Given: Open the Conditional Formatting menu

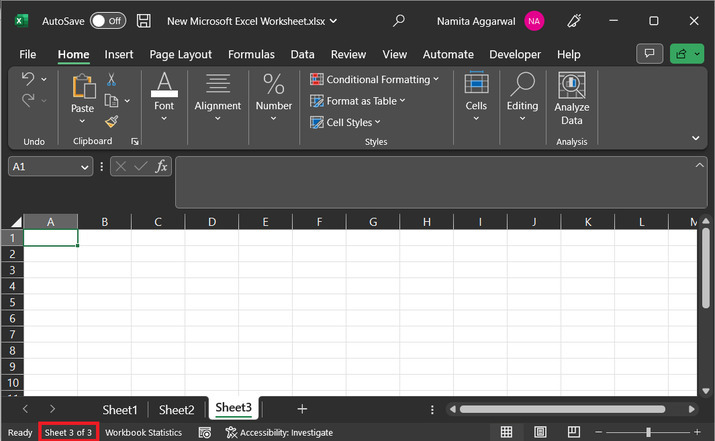Looking at the screenshot, I should [374, 79].
